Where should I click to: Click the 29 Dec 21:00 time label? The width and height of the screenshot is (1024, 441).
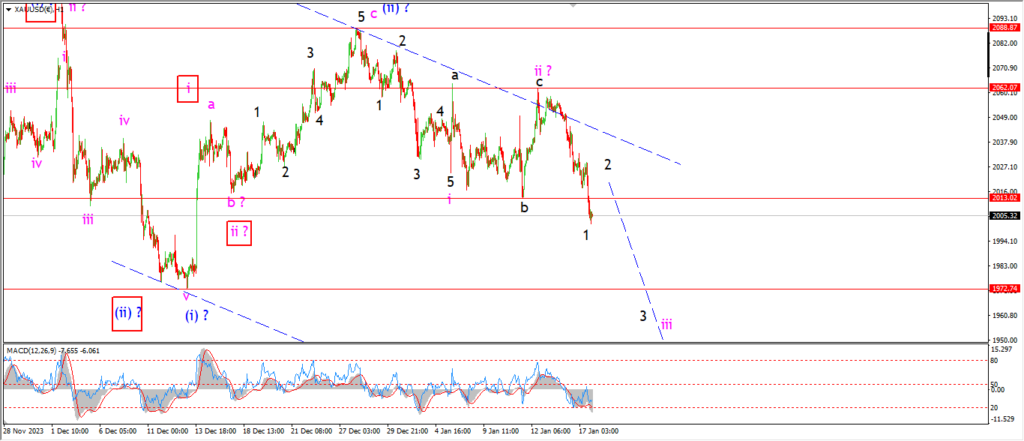coord(409,431)
